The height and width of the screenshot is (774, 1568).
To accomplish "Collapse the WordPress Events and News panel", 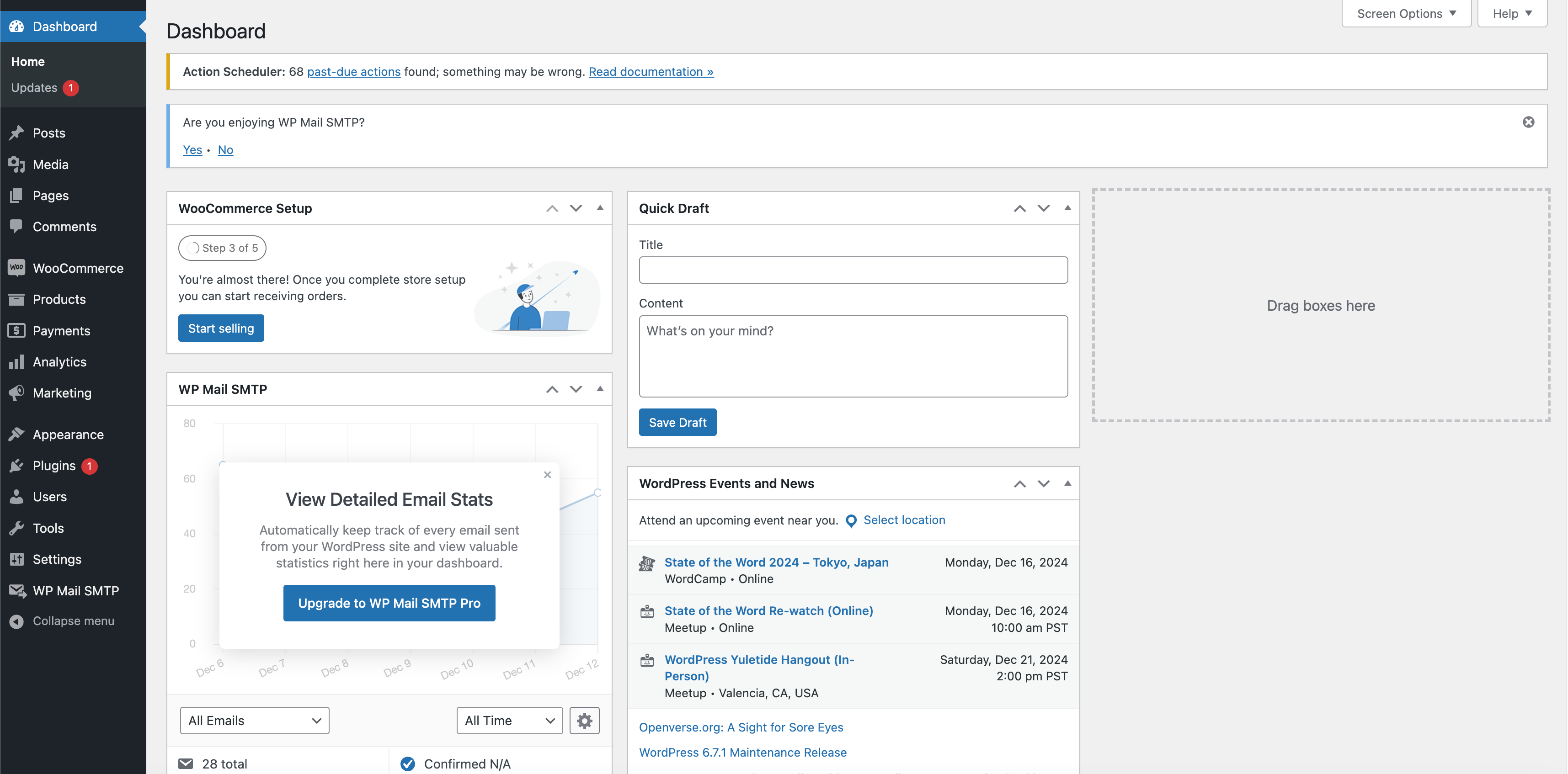I will click(1067, 484).
